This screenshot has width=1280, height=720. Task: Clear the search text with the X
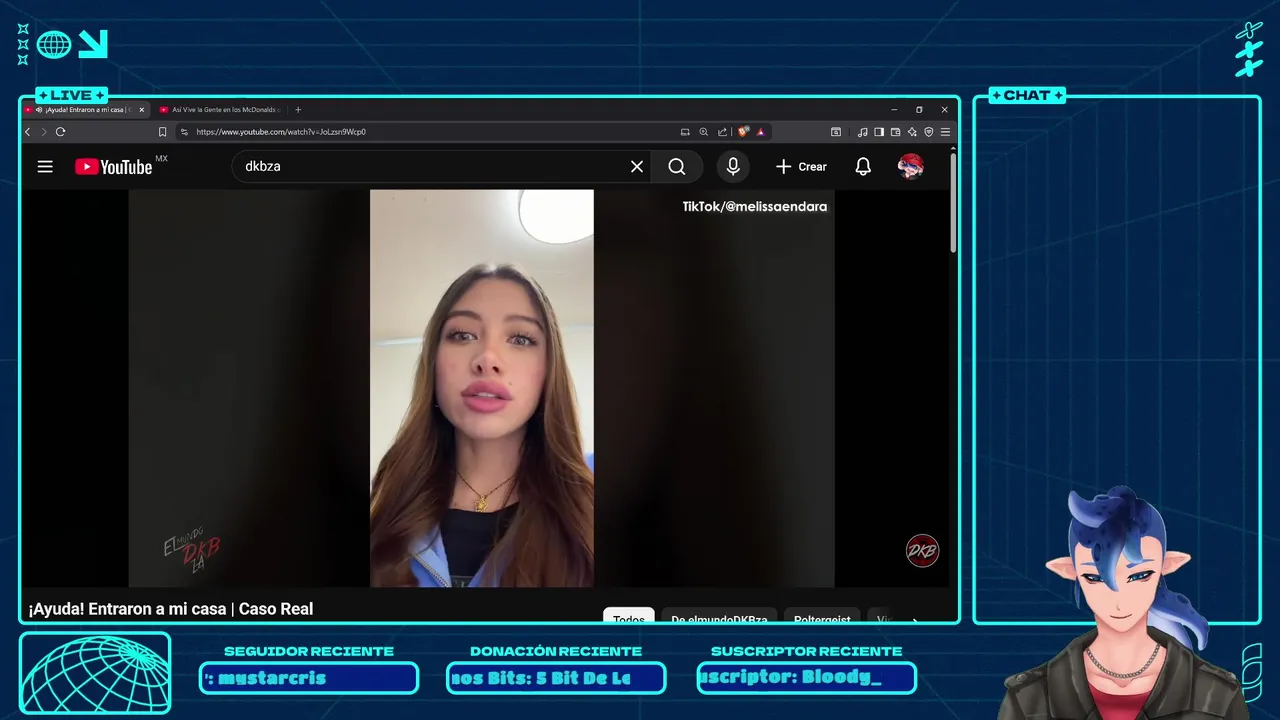(637, 167)
